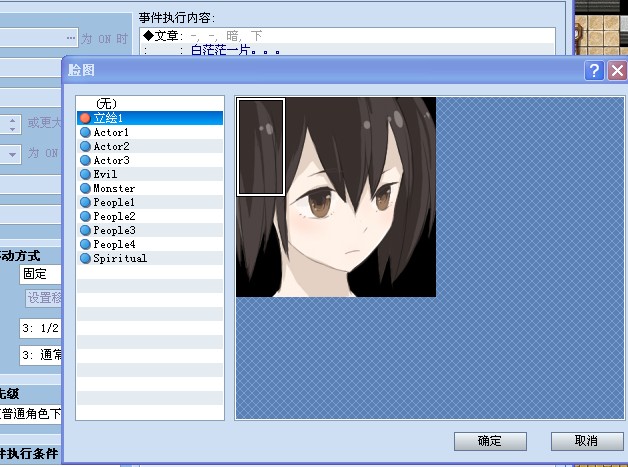Select the Evil text entry
Screen dimensions: 628x467
[105, 174]
